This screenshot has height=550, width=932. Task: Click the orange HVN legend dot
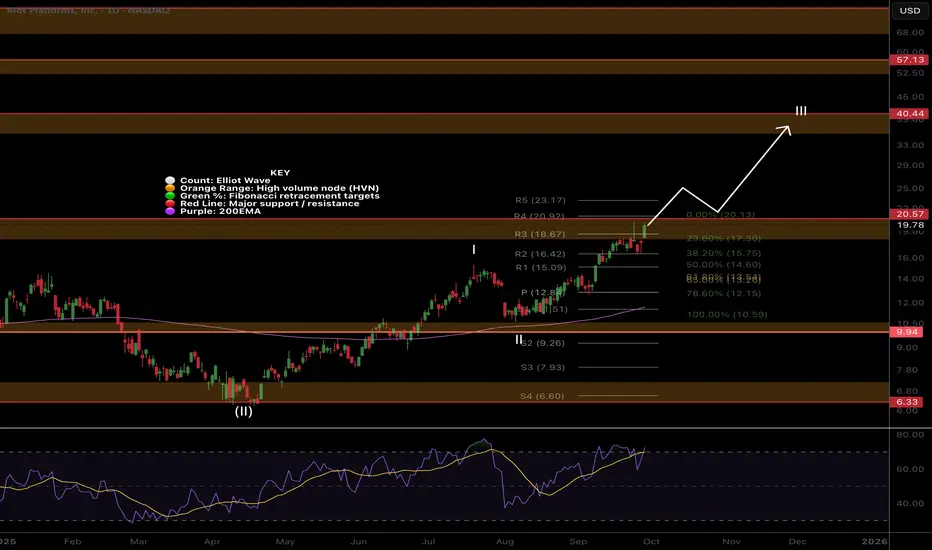tap(170, 188)
